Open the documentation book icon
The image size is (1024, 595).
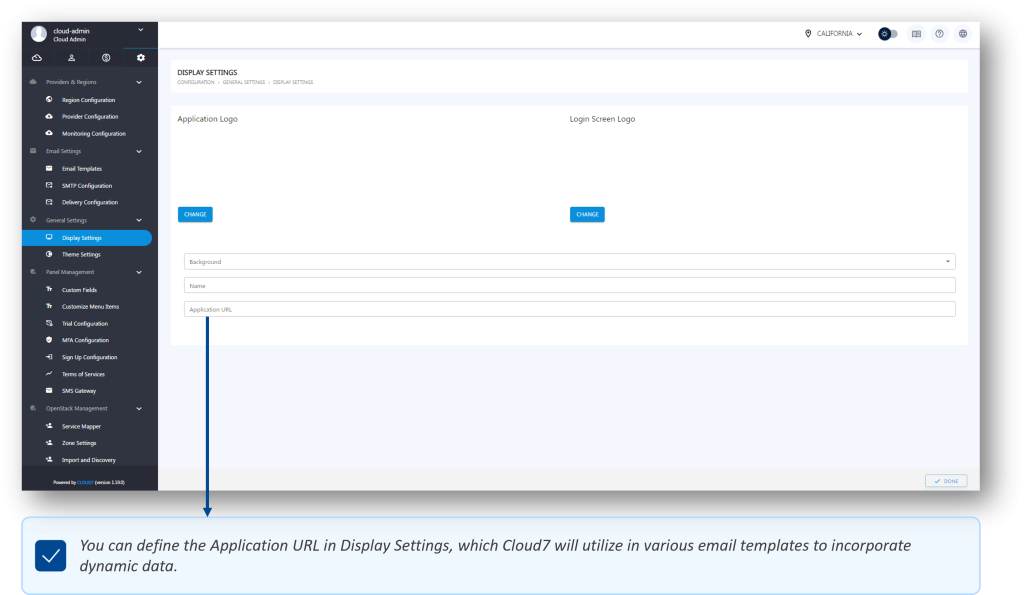[916, 33]
